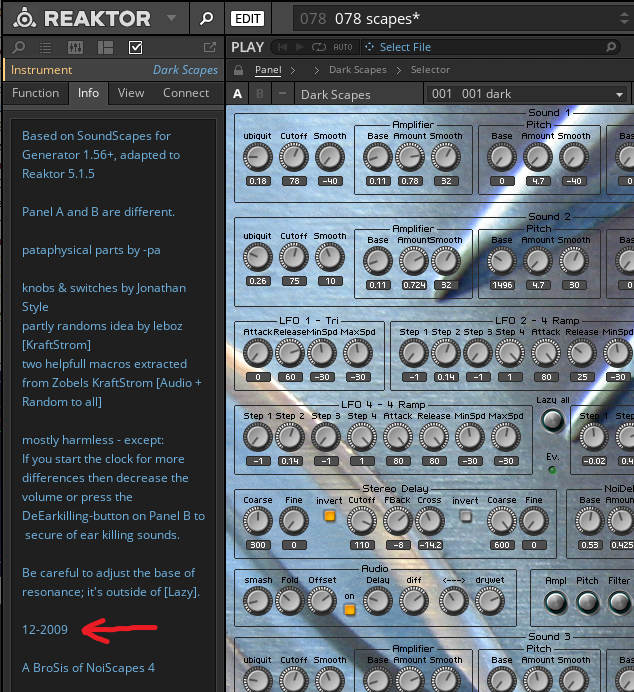Toggle the first Stereo Delay invert switch
This screenshot has height=692, width=634.
click(330, 516)
